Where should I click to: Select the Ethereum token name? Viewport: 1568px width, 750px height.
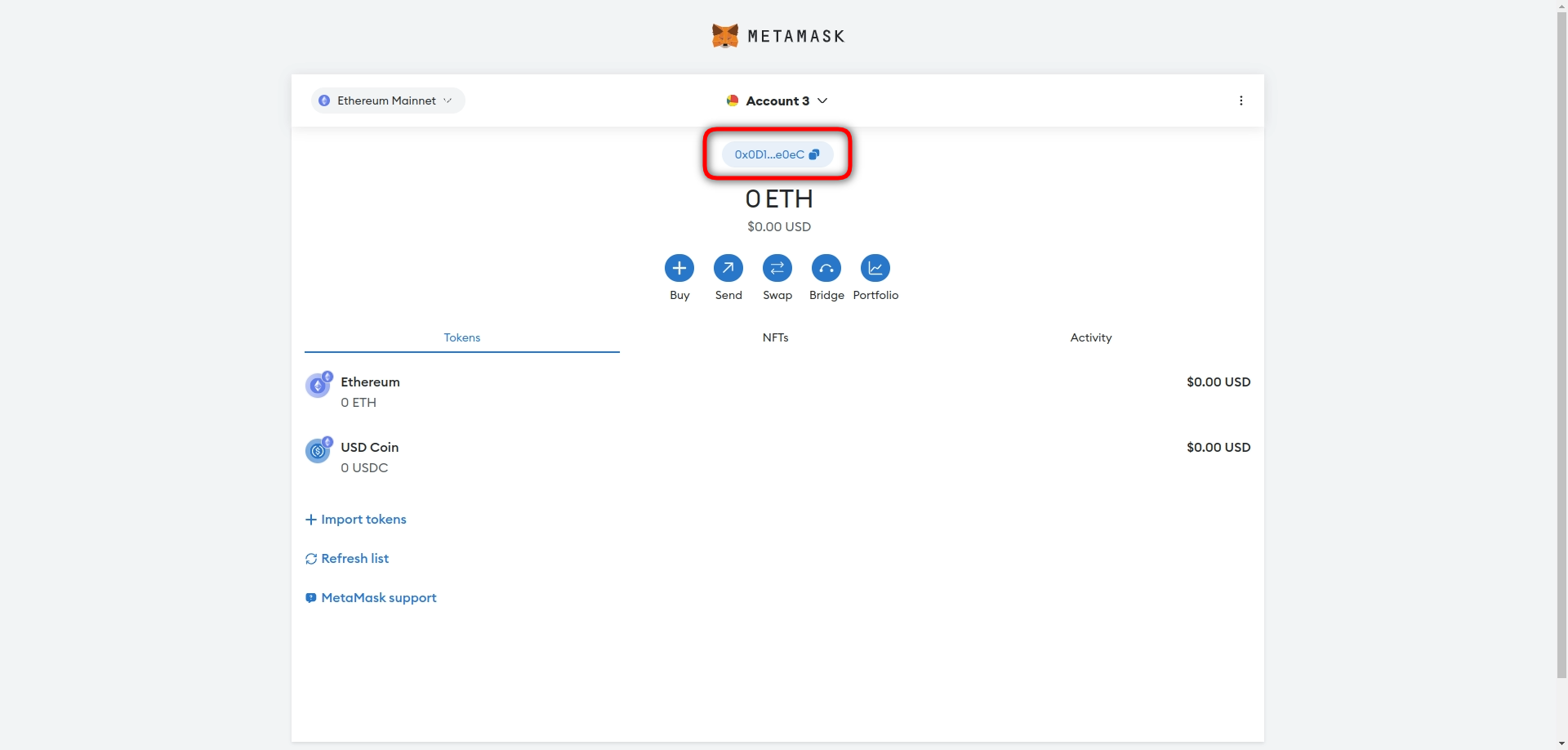[370, 382]
